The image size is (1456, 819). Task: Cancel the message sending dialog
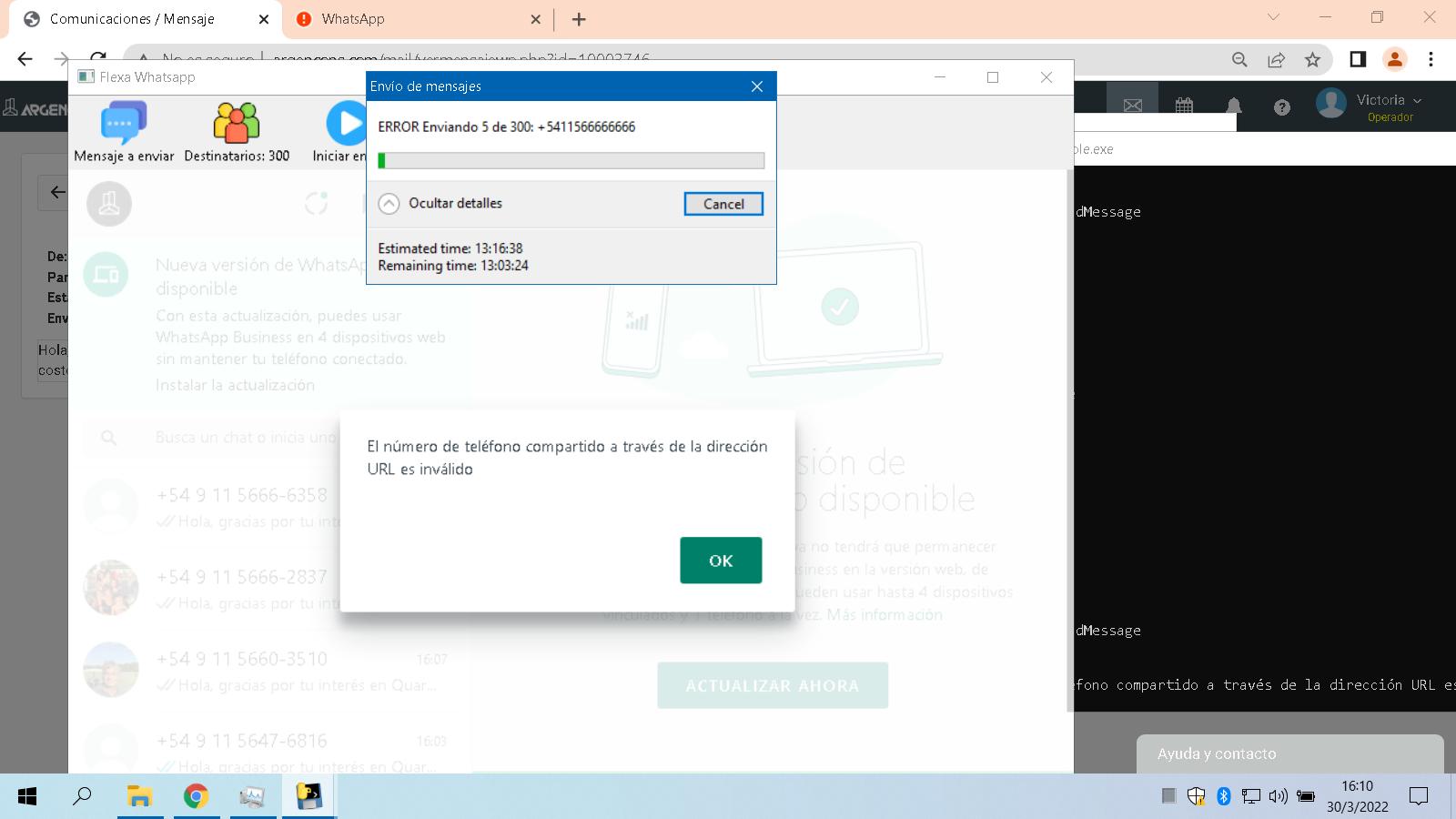coord(723,204)
